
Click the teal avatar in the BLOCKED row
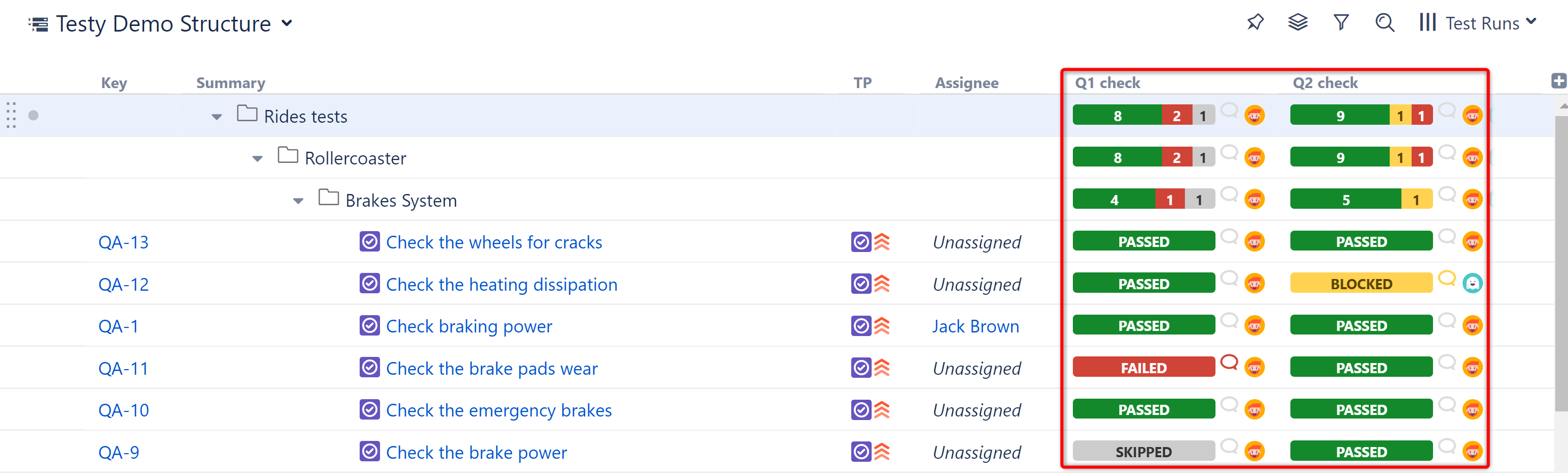point(1472,283)
